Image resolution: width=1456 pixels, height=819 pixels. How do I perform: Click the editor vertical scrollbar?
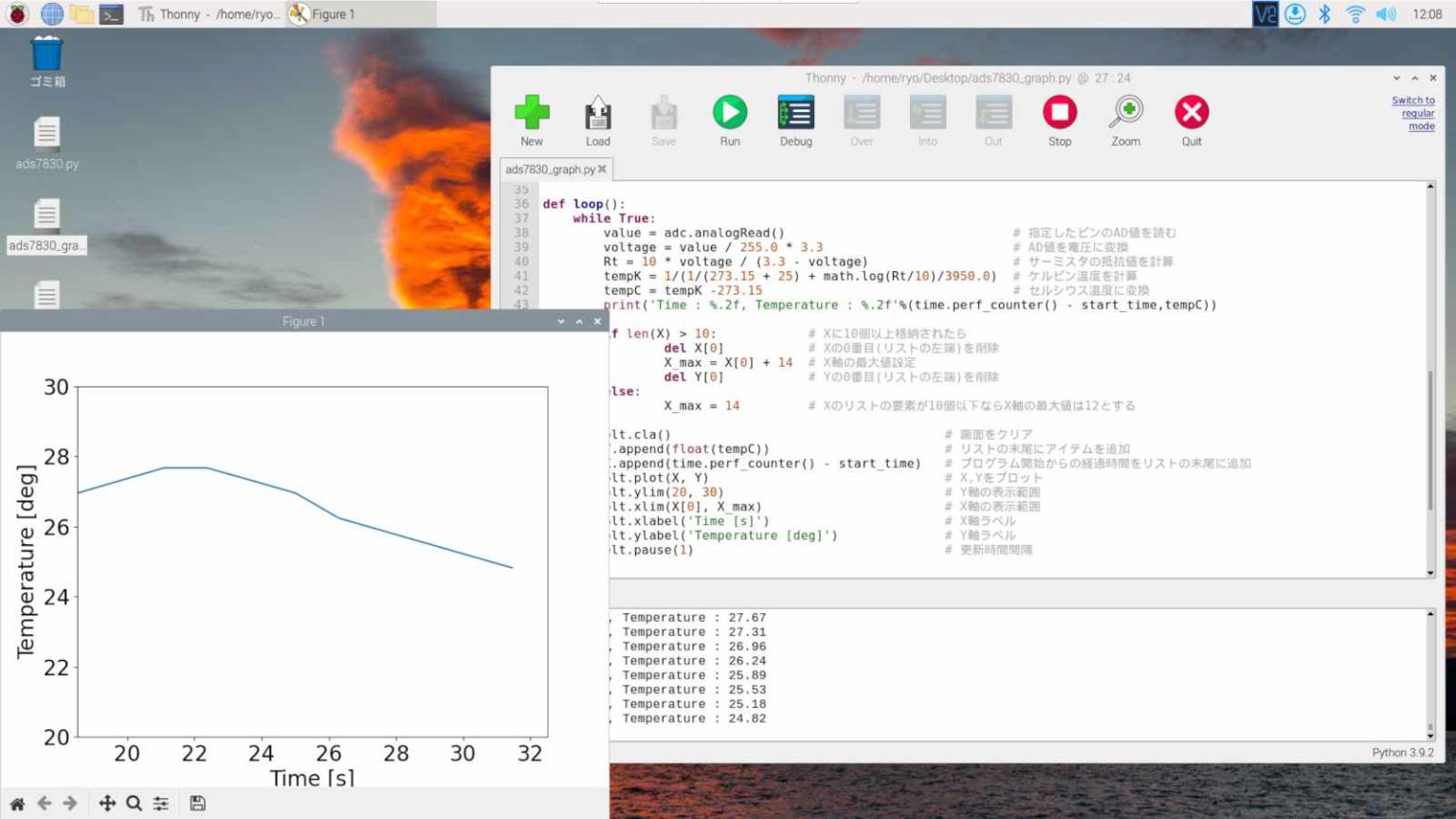click(x=1430, y=441)
